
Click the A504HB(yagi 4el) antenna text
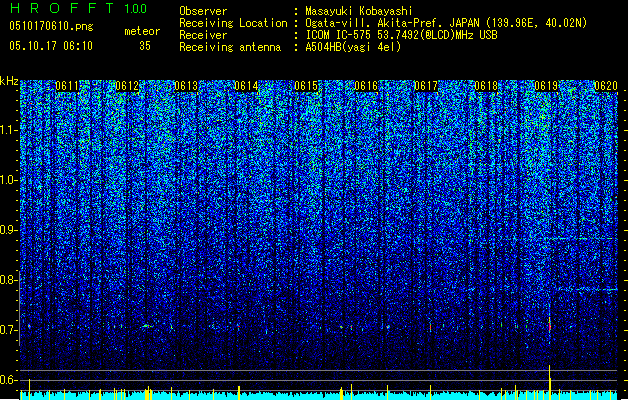pyautogui.click(x=353, y=47)
